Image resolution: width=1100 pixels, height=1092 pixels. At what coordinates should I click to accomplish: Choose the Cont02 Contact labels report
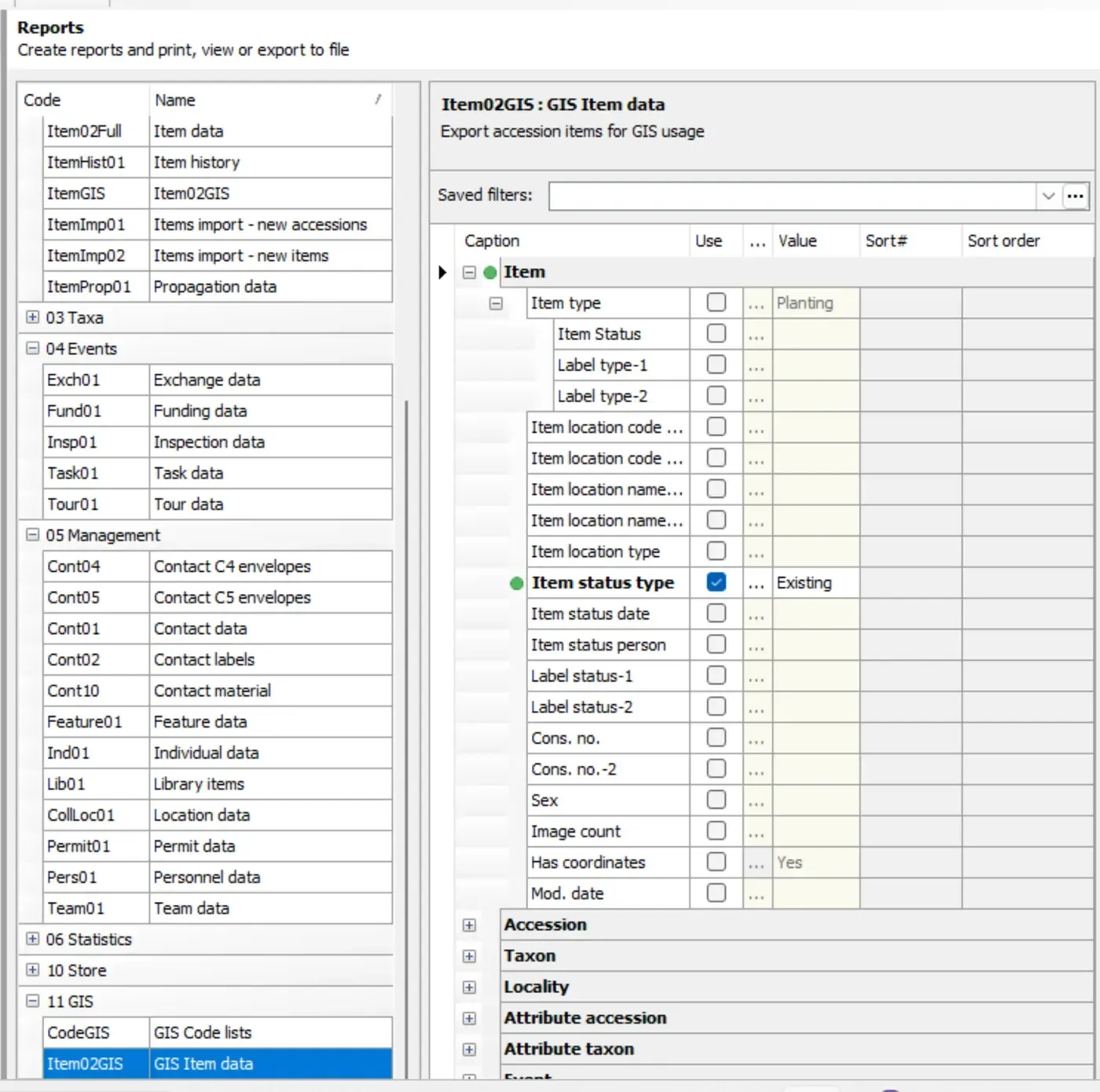[218, 660]
